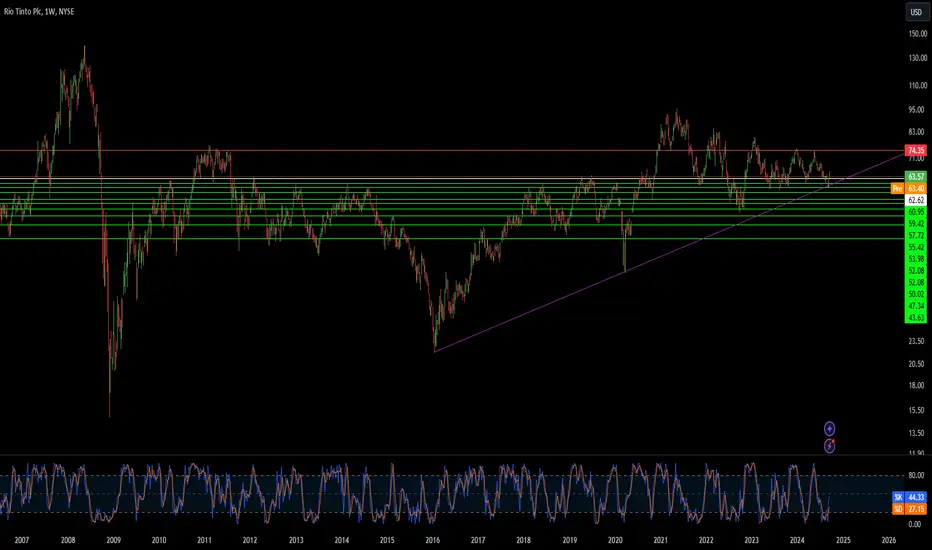Click 2021 on the time axis
The width and height of the screenshot is (932, 550).
click(x=660, y=540)
